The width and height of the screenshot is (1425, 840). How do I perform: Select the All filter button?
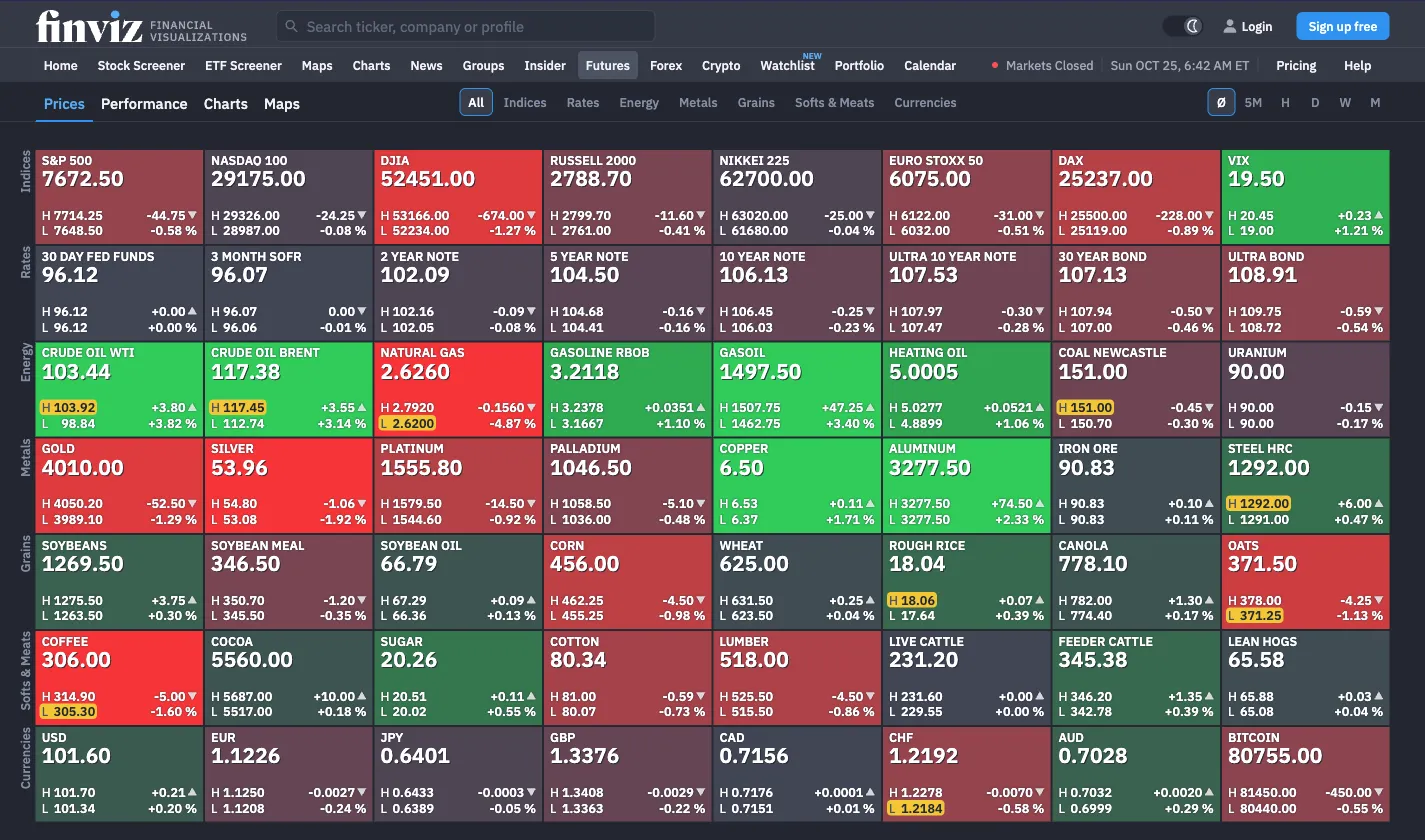click(x=476, y=103)
